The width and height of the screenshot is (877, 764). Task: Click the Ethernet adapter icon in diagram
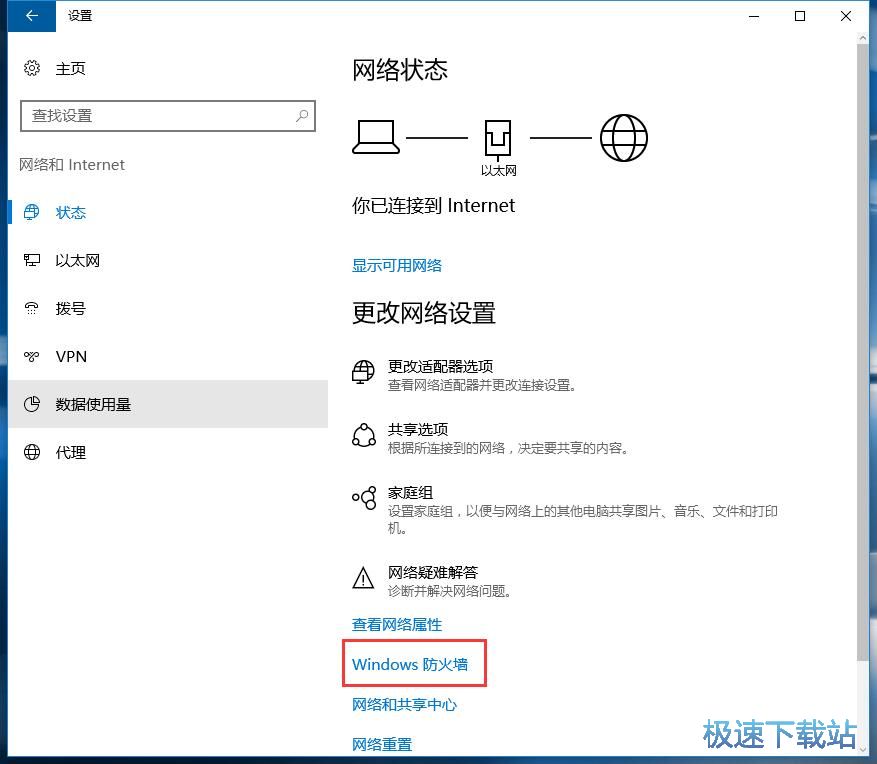(498, 139)
